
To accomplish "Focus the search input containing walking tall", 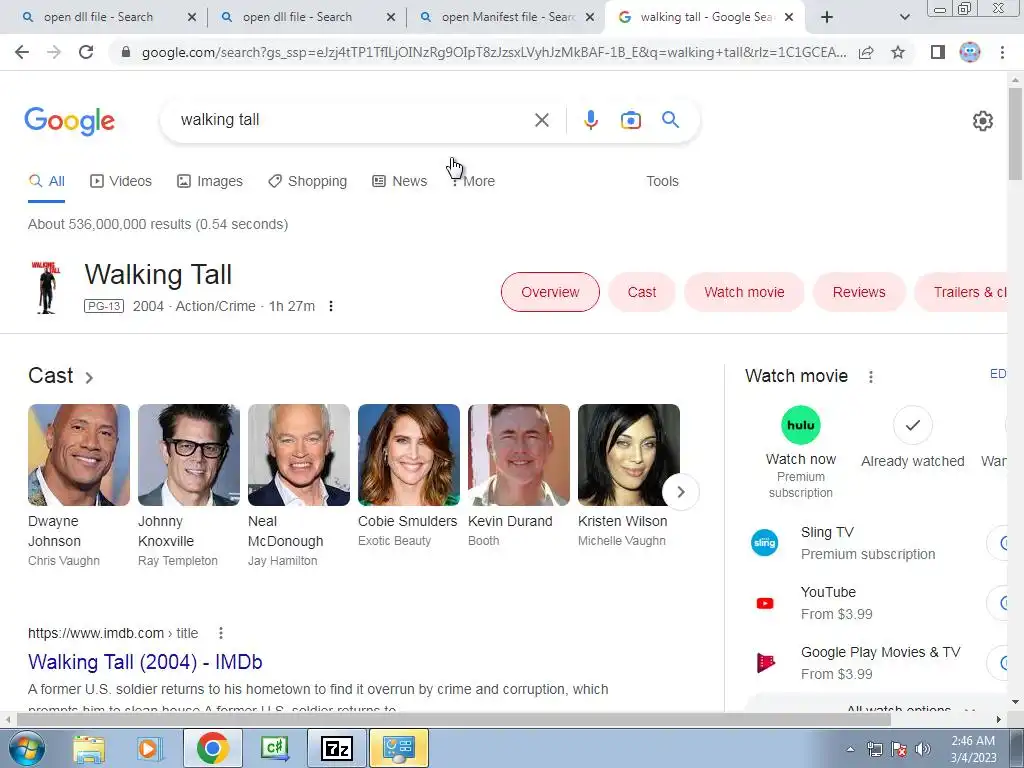I will click(351, 120).
